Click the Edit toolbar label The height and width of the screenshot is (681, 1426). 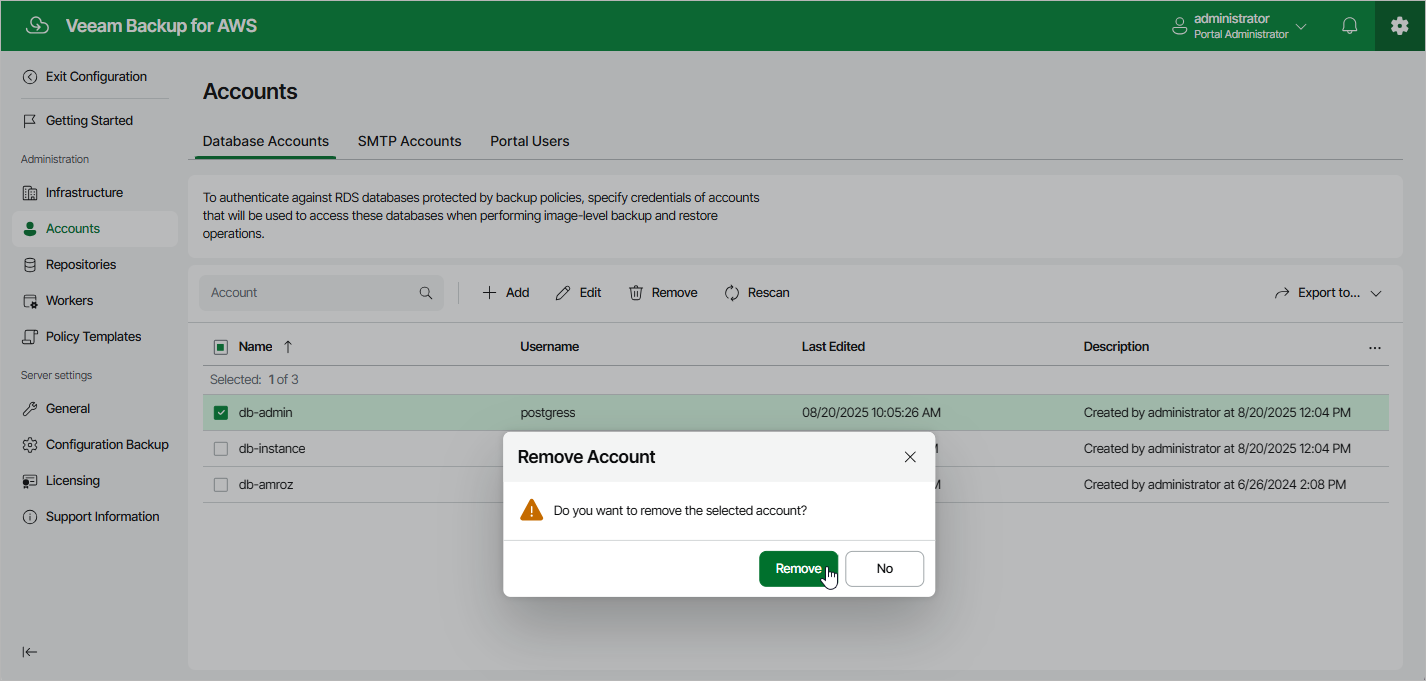591,293
